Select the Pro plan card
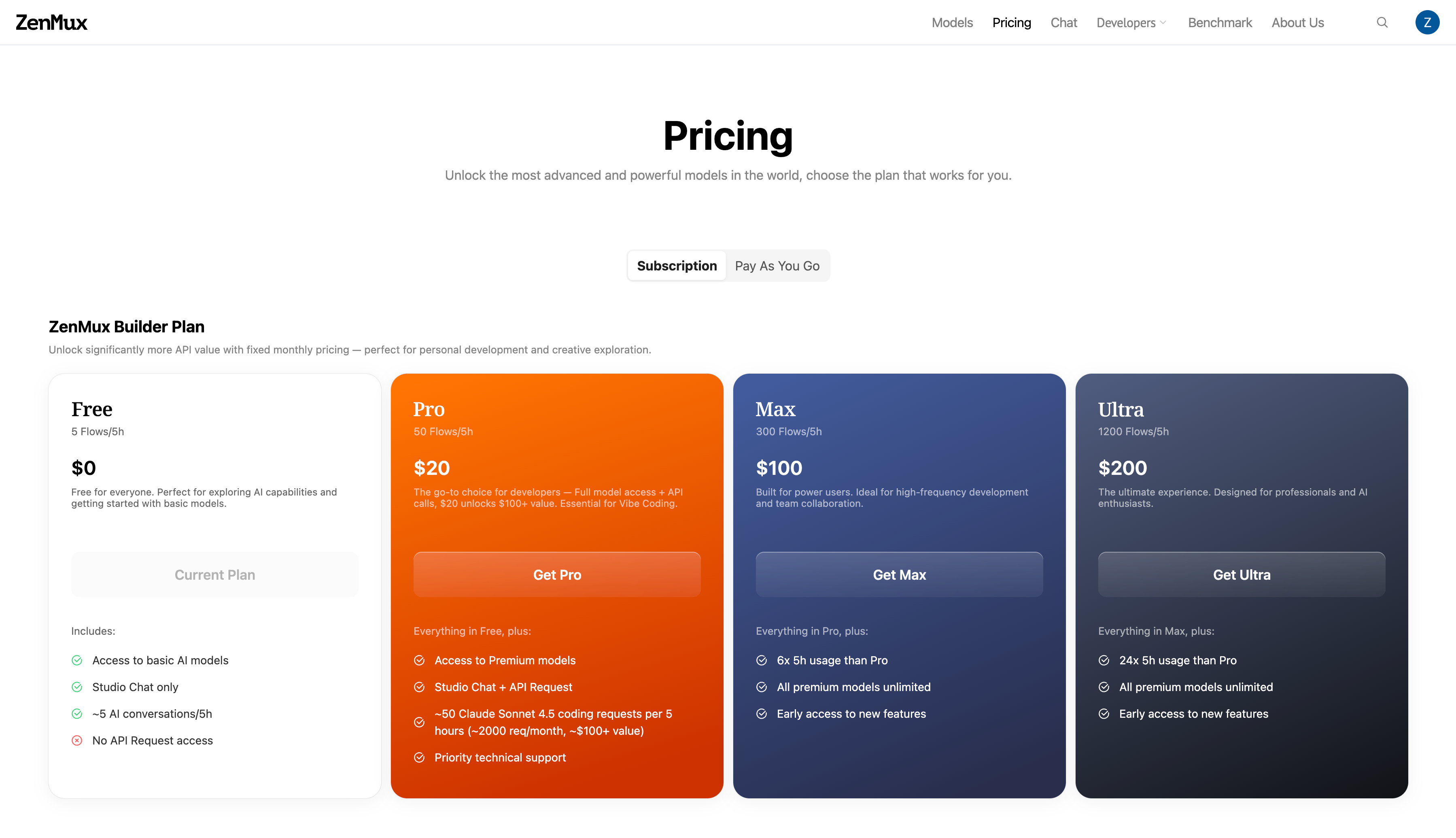 pos(556,437)
